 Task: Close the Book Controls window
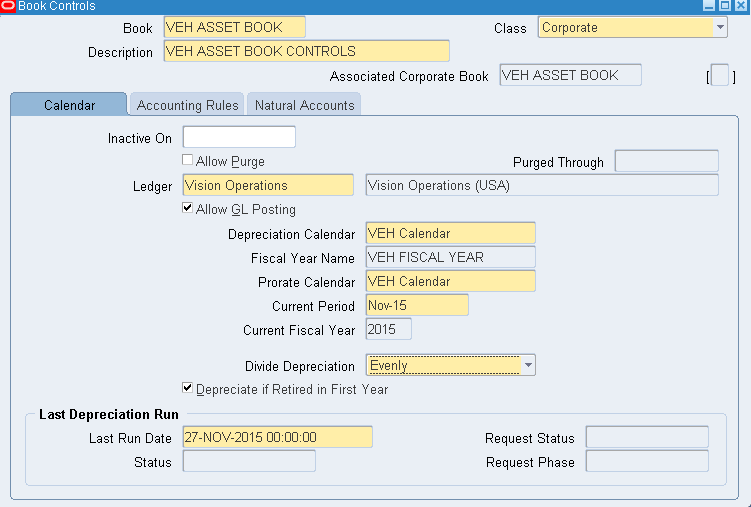[x=741, y=6]
